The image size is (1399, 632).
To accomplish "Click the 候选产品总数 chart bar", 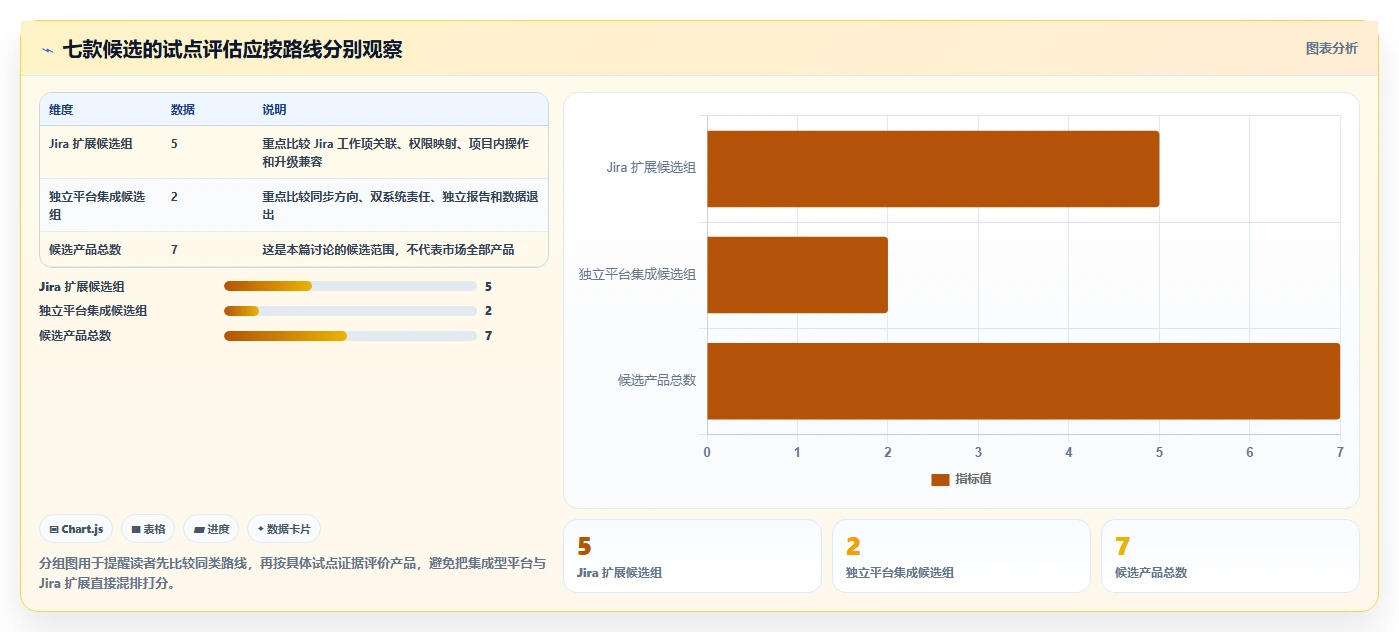I will 1023,381.
